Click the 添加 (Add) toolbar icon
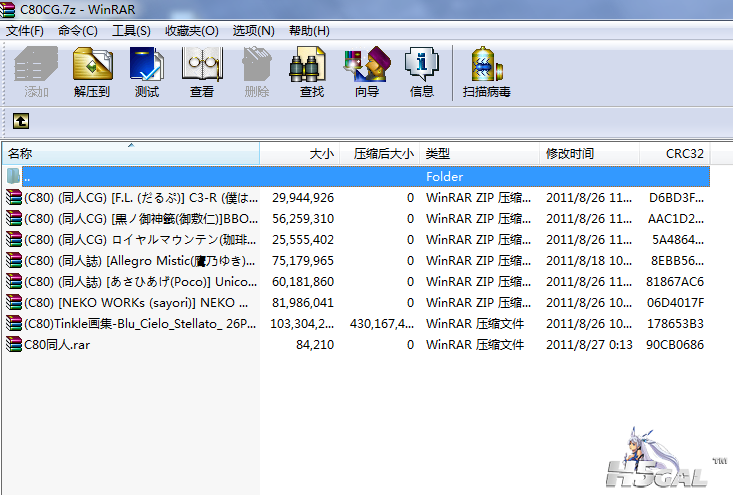This screenshot has width=733, height=495. click(36, 72)
